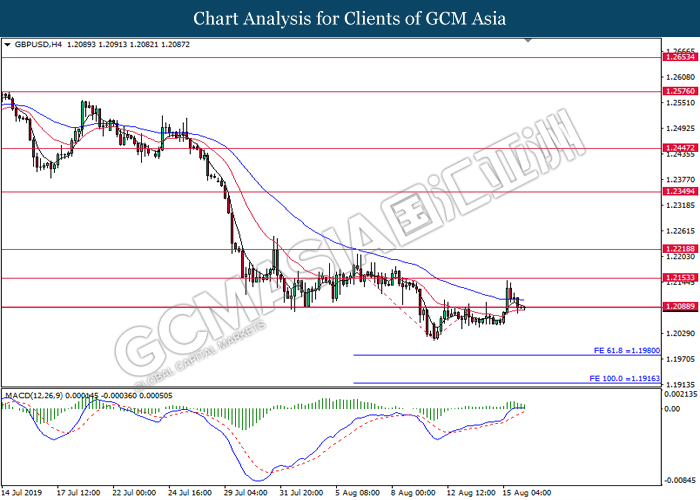Click the 1.19705 price axis value
This screenshot has width=700, height=500.
[681, 359]
